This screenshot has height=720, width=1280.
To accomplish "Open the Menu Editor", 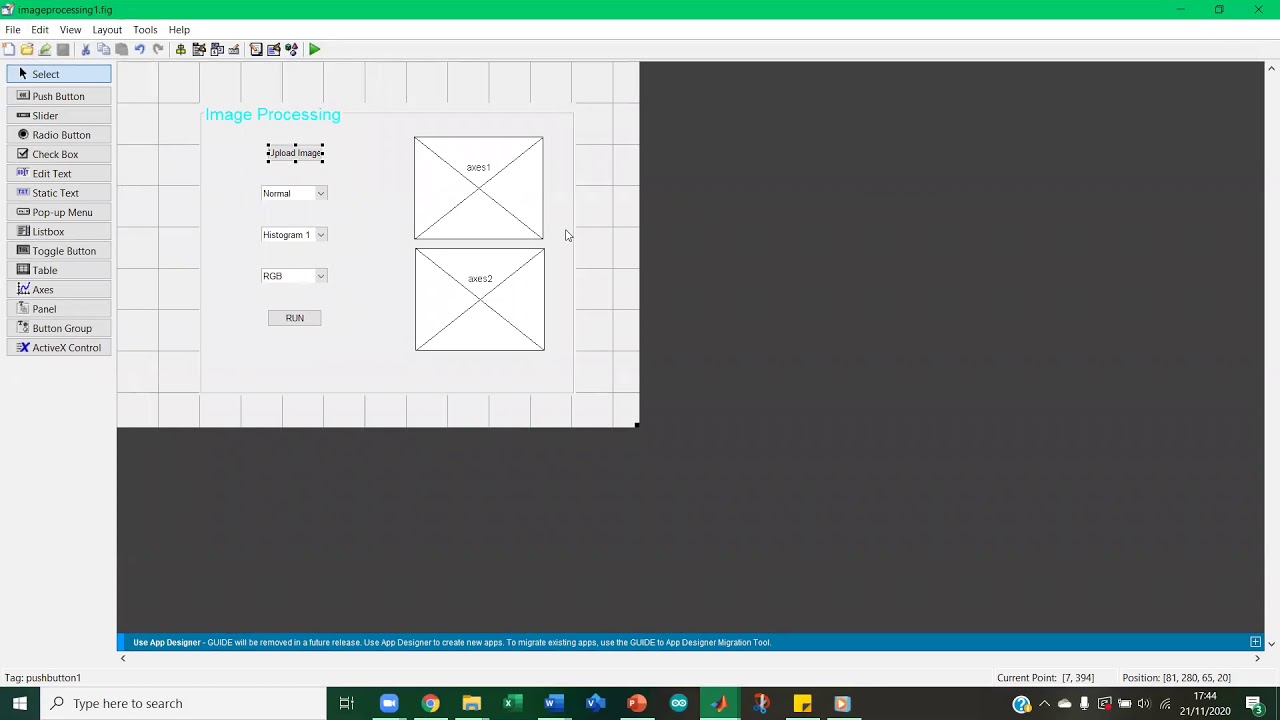I will point(199,49).
